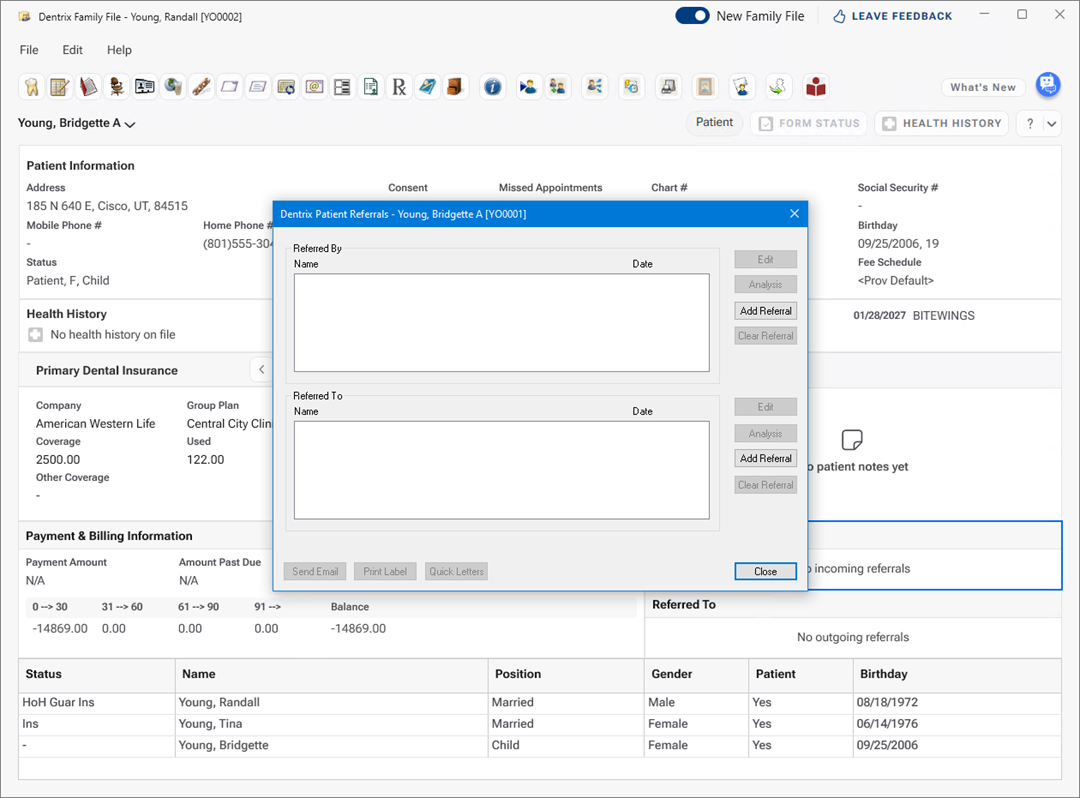Open the Ledger notepad icon
This screenshot has width=1080, height=798.
[x=60, y=87]
